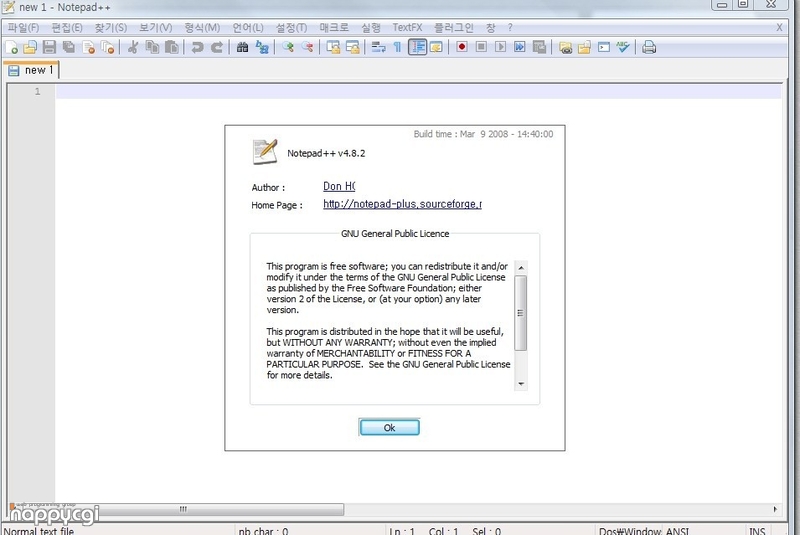This screenshot has width=800, height=535.
Task: Click license text scrollbar down arrow
Action: [x=520, y=384]
